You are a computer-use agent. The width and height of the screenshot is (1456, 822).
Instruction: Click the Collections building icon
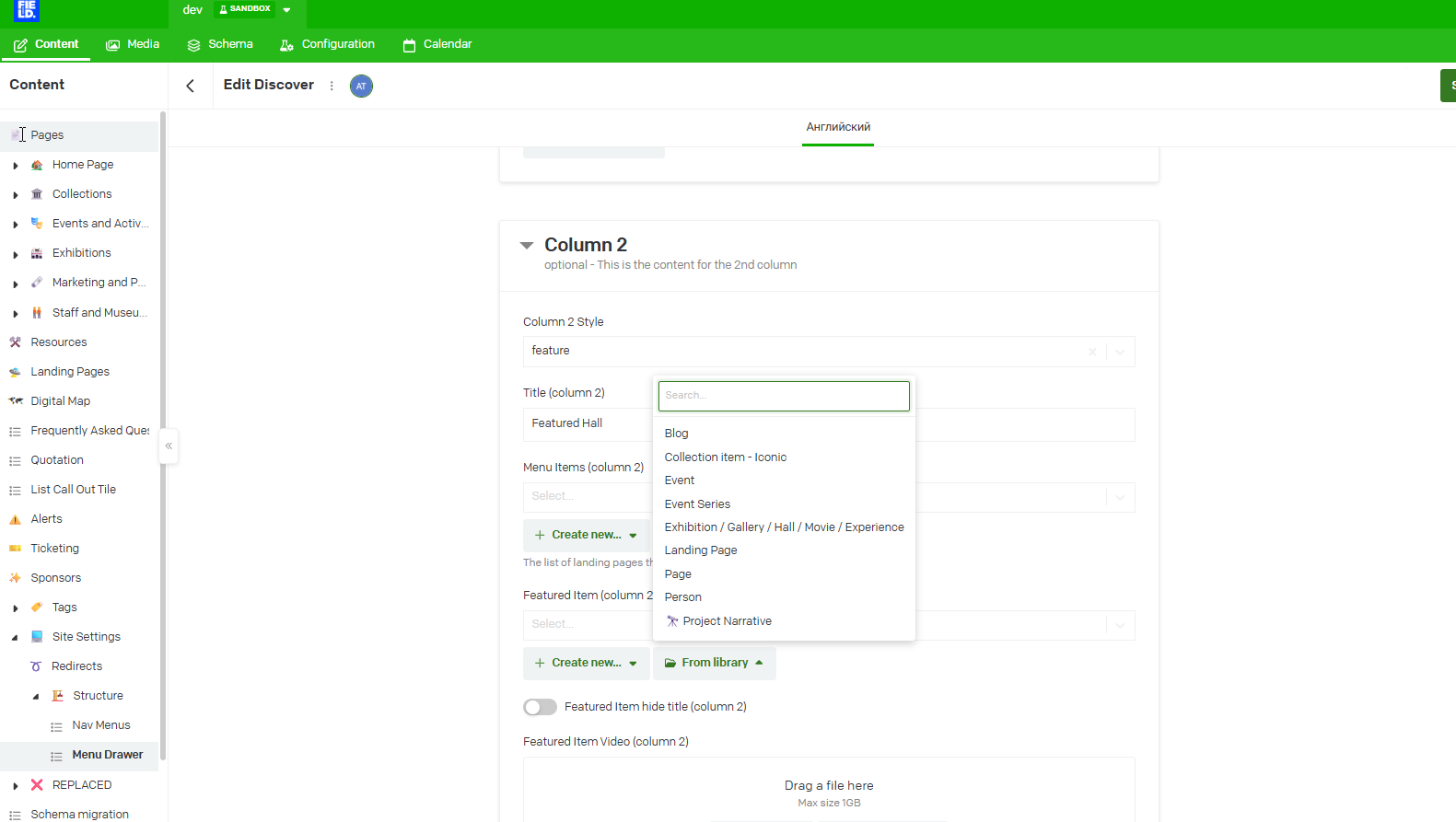pyautogui.click(x=37, y=194)
